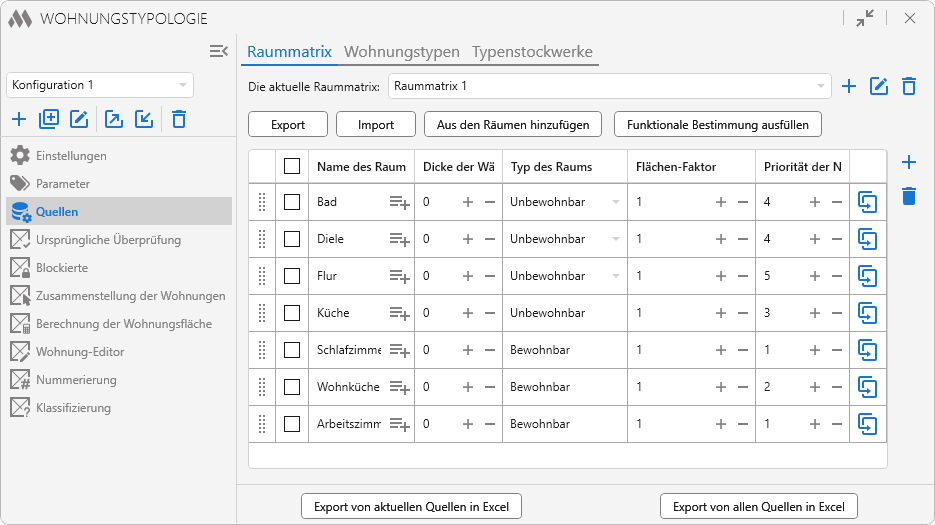Check the checkbox for the Flur row
935x525 pixels.
[292, 276]
